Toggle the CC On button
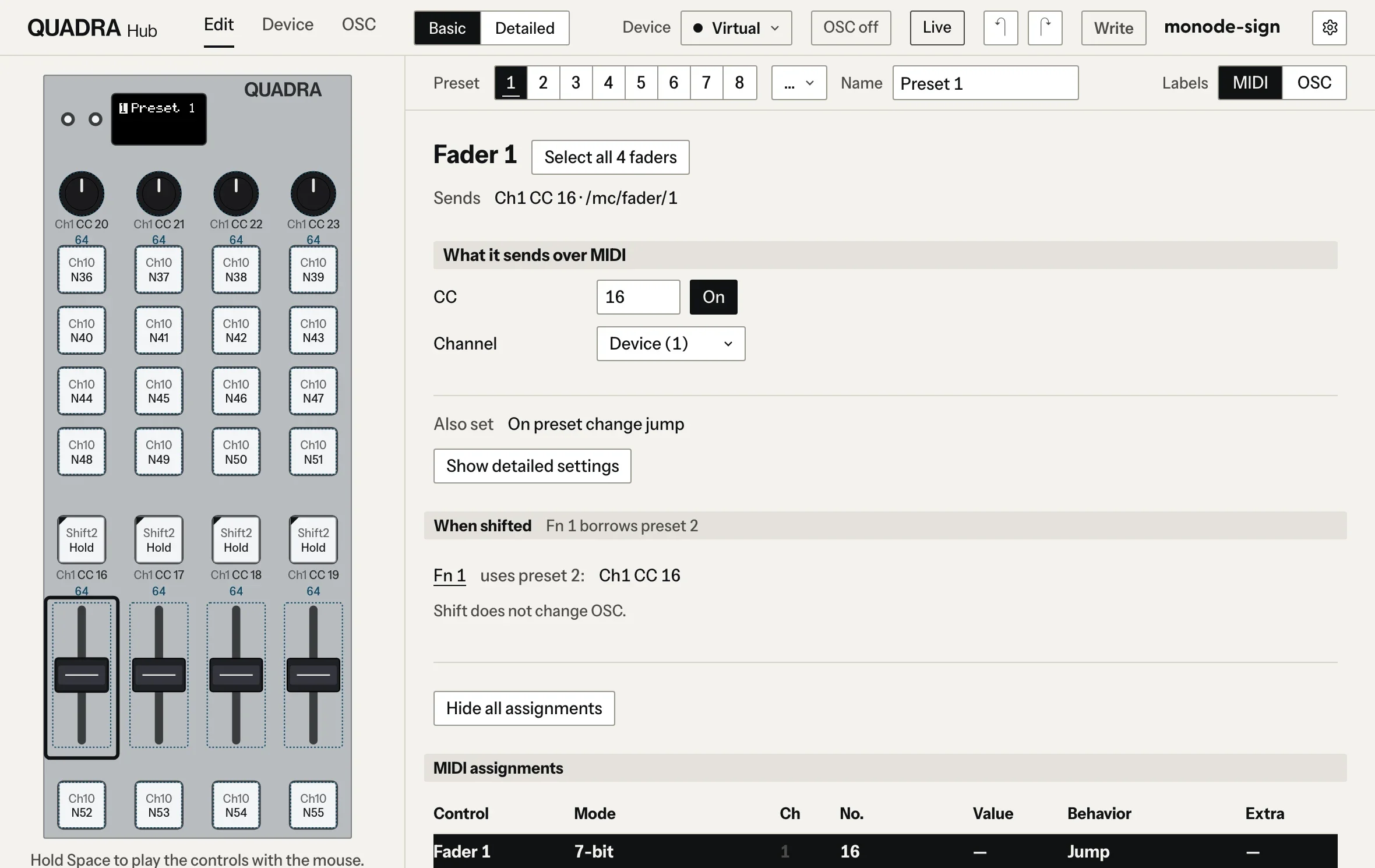1375x868 pixels. tap(713, 297)
